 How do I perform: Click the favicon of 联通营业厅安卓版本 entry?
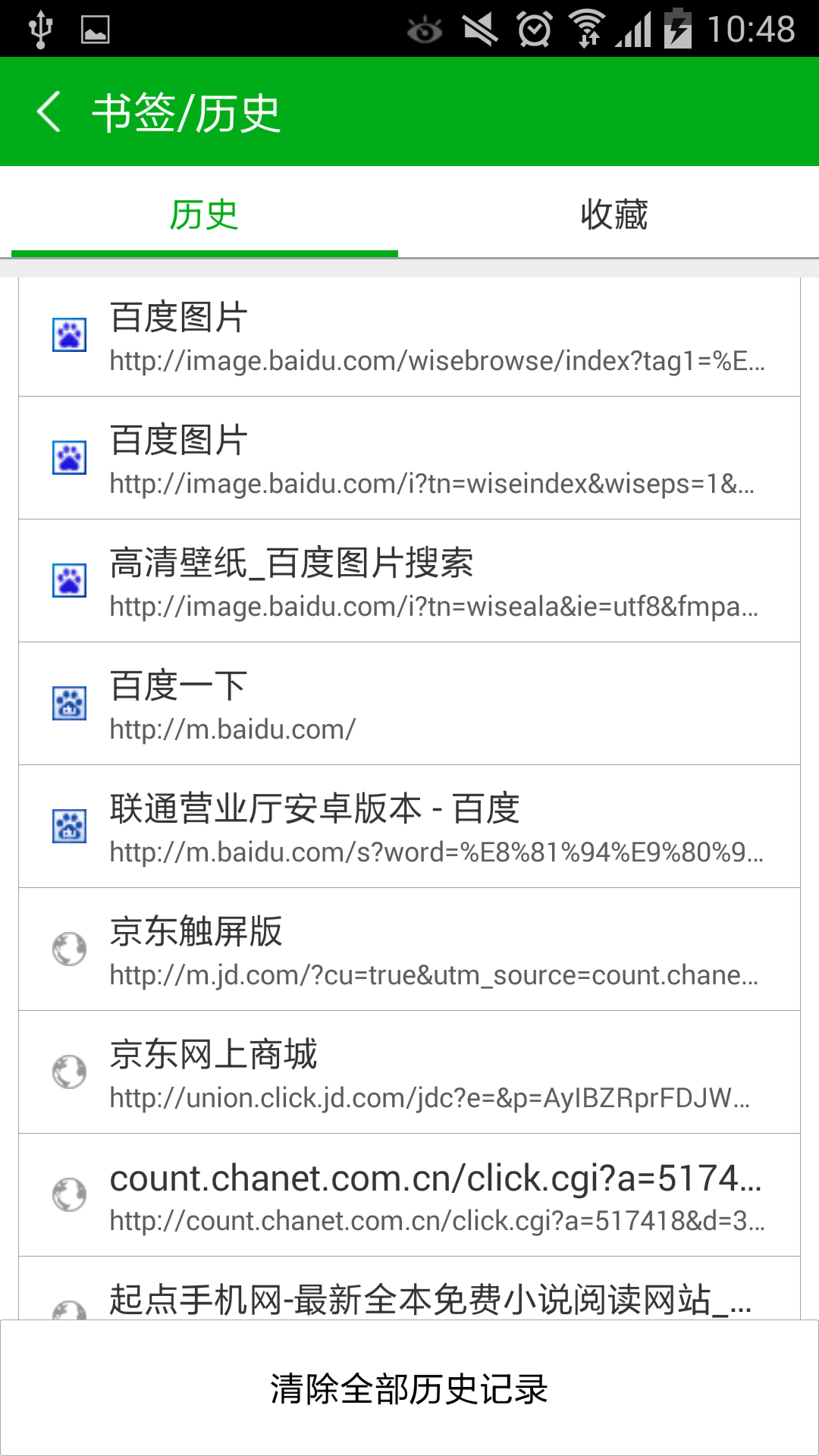coord(69,827)
